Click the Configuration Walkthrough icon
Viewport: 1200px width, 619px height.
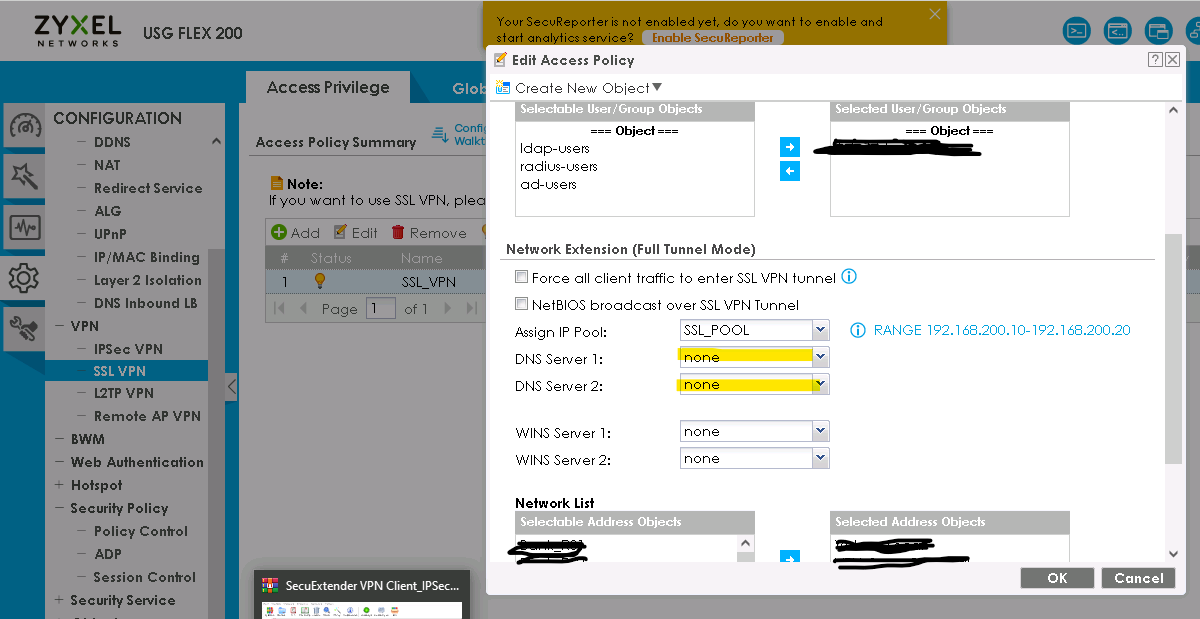click(440, 133)
